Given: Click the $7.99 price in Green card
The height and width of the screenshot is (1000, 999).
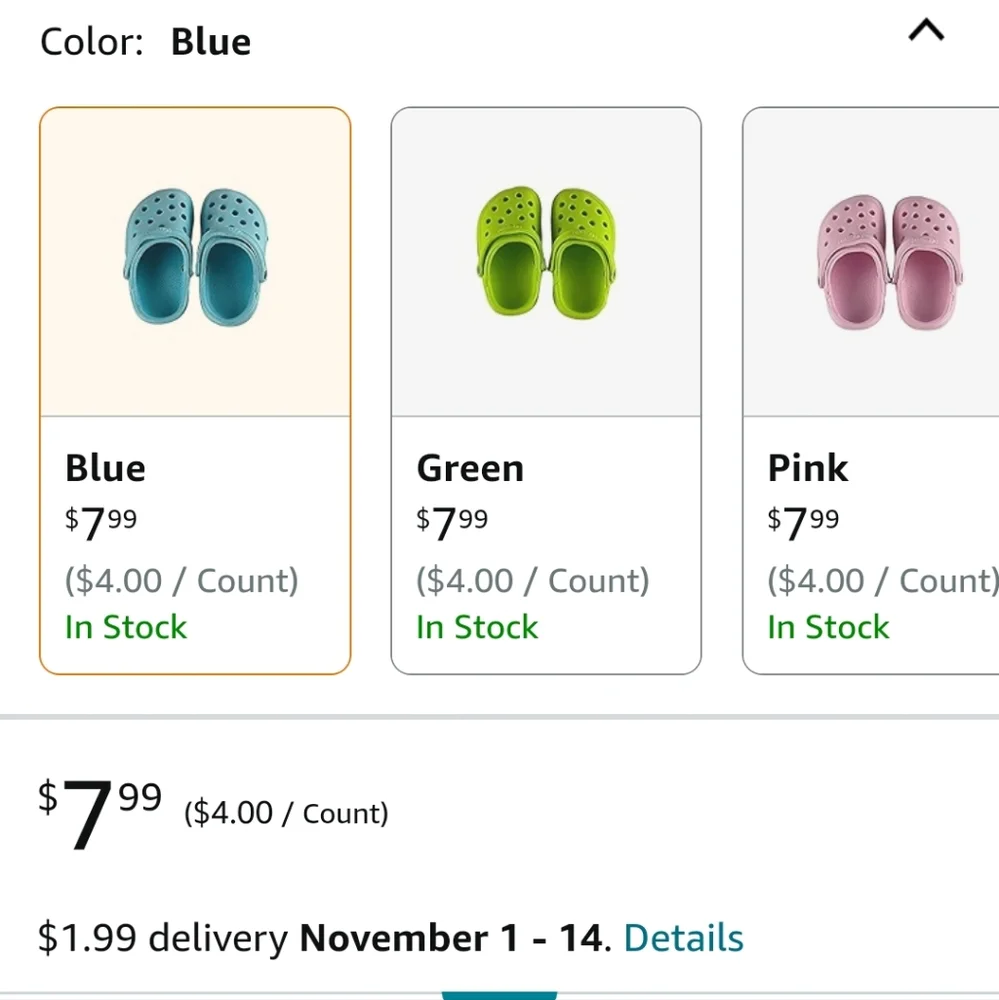Looking at the screenshot, I should click(452, 522).
